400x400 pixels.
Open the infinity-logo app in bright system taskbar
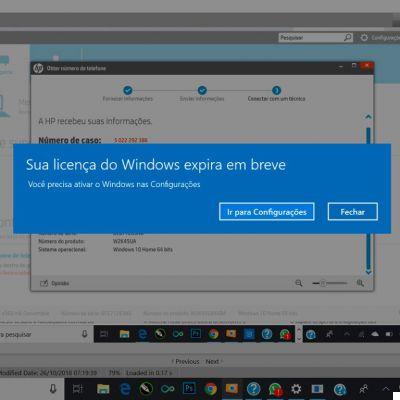click(167, 389)
